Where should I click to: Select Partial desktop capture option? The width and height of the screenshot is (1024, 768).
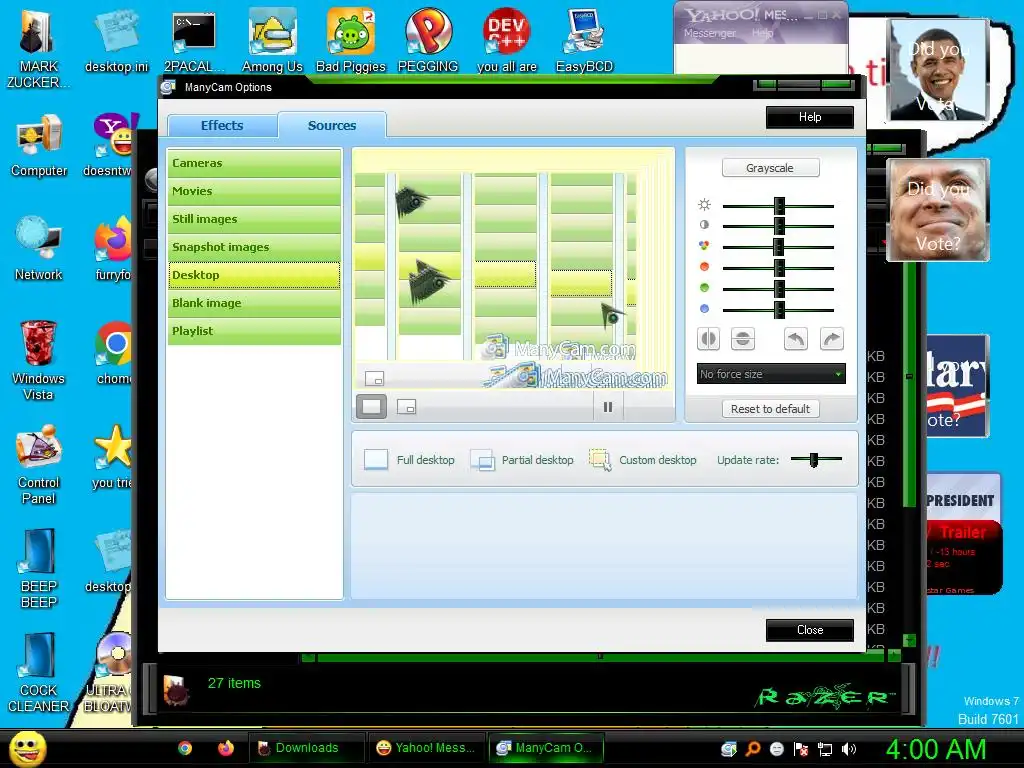tap(521, 460)
